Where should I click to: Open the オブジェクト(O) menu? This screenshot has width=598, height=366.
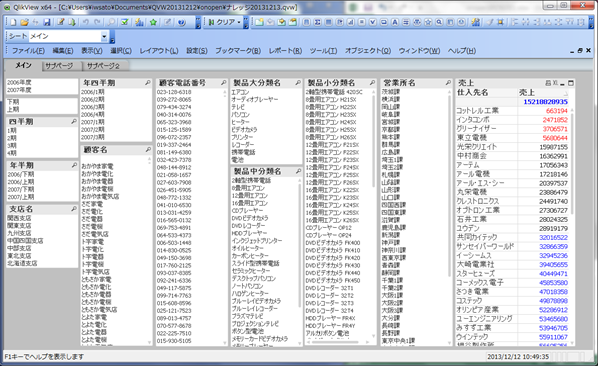[368, 51]
